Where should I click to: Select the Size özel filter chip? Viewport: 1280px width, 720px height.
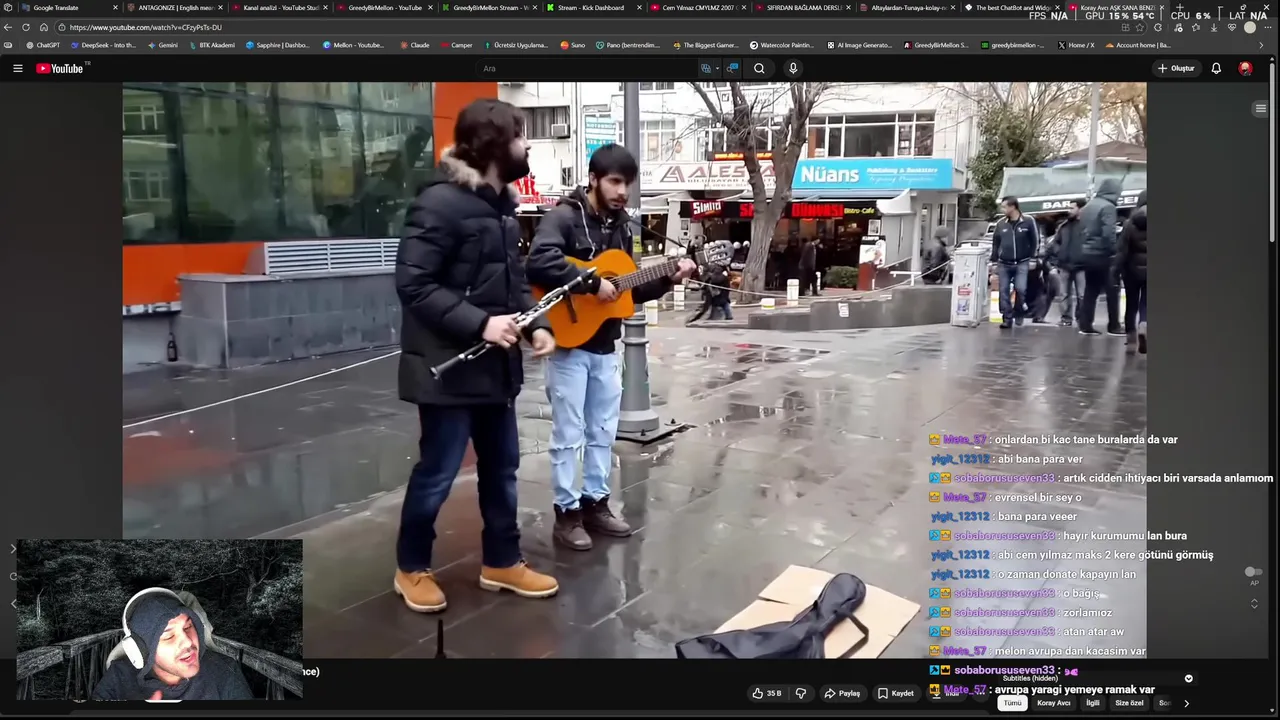[x=1129, y=703]
